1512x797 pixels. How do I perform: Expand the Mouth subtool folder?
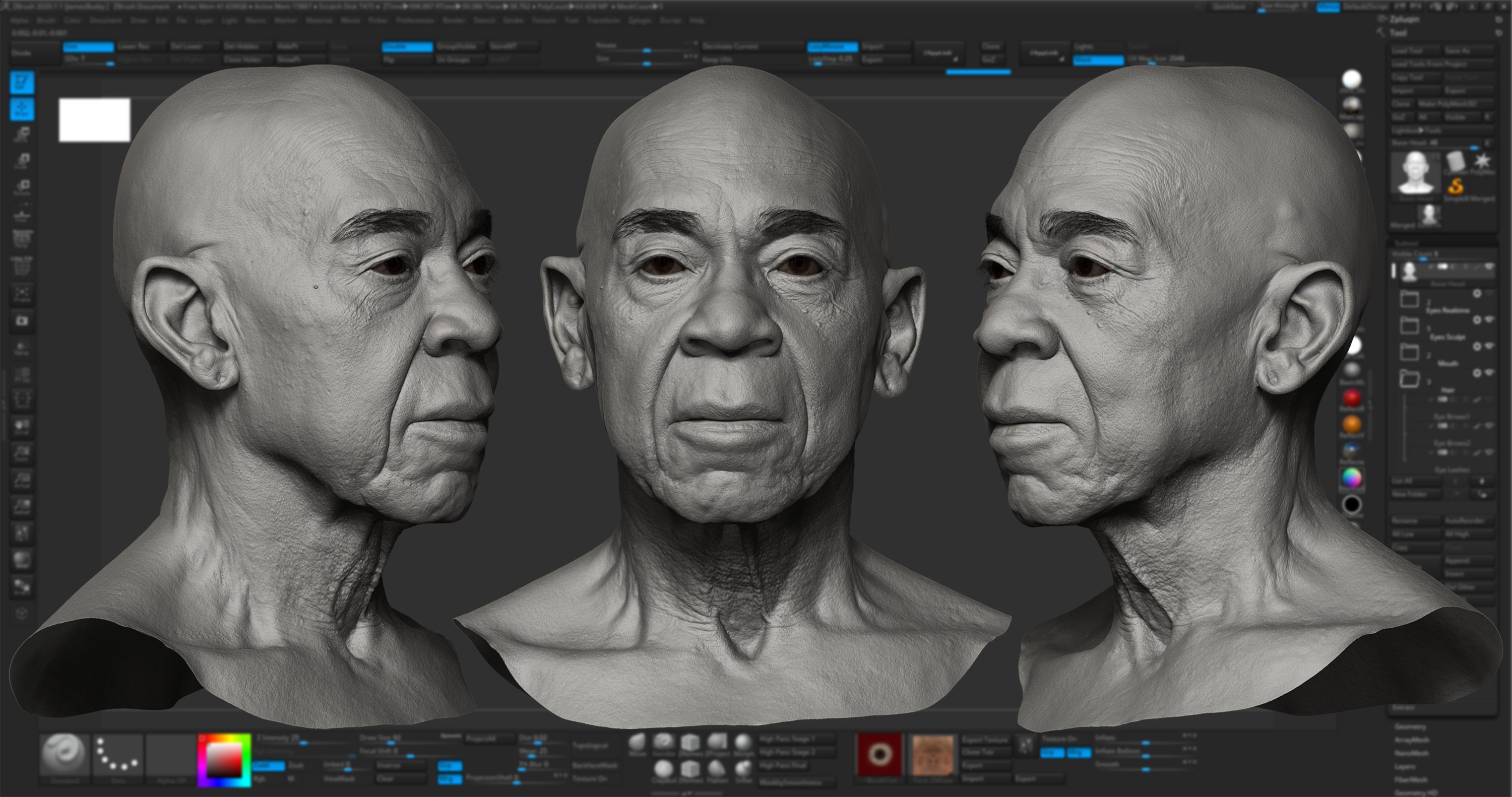(1410, 353)
